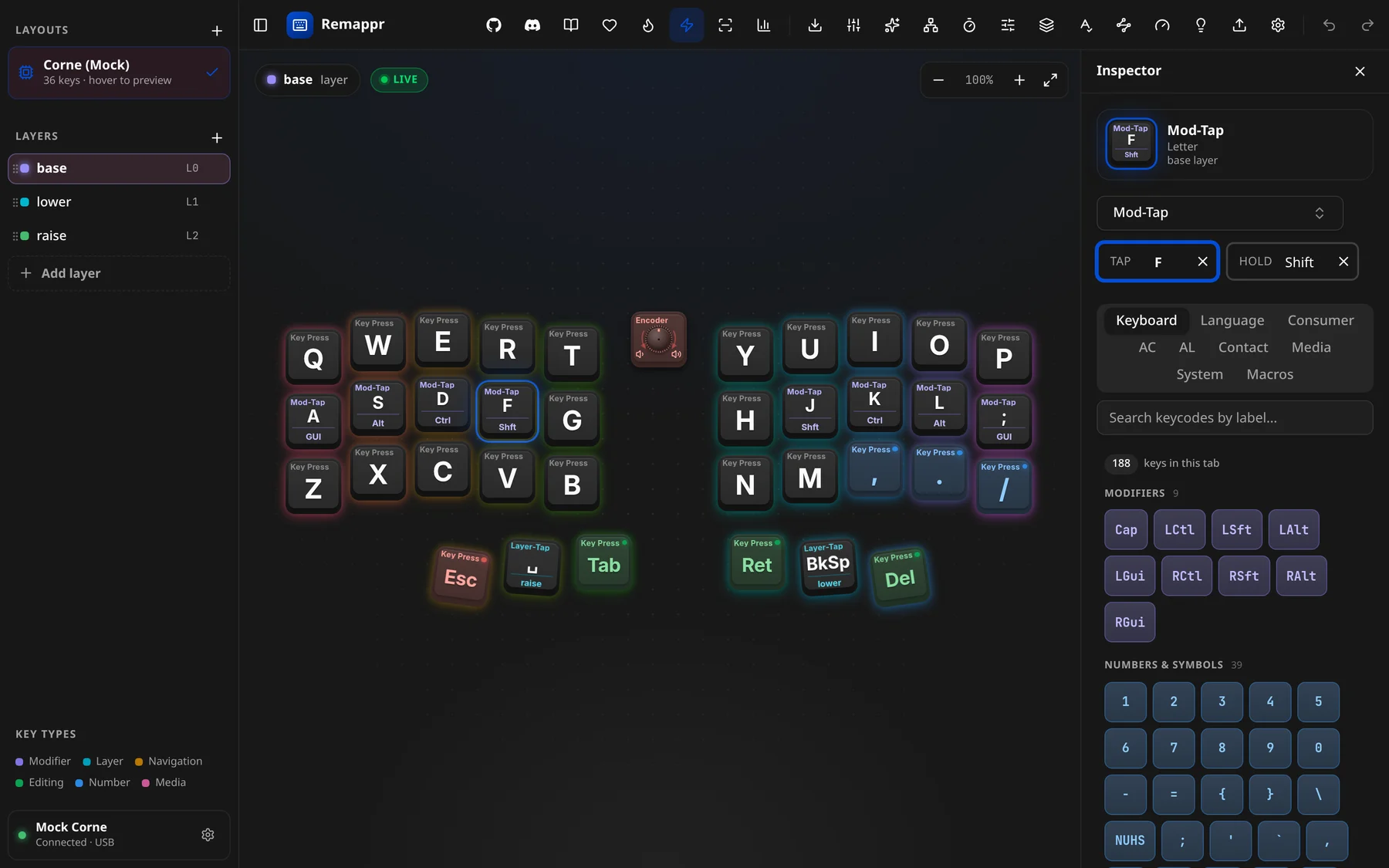The height and width of the screenshot is (868, 1389).
Task: Switch to the Language keycode tab
Action: click(x=1232, y=320)
